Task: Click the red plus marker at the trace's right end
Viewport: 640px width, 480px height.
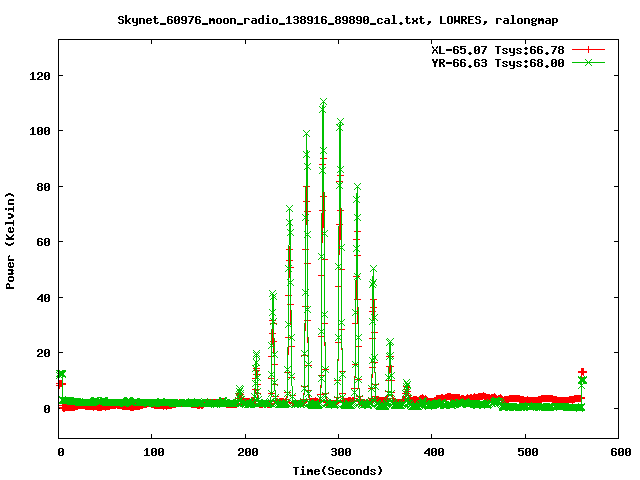Action: (582, 373)
